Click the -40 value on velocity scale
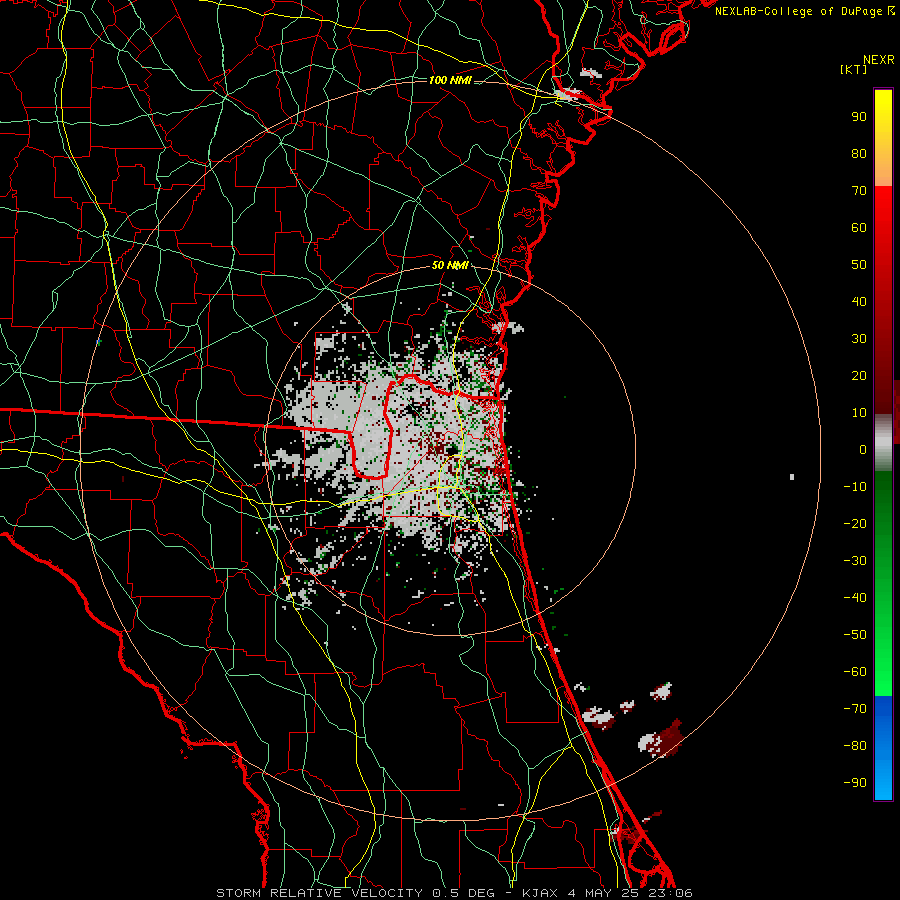Screen dimensions: 900x900 click(855, 598)
